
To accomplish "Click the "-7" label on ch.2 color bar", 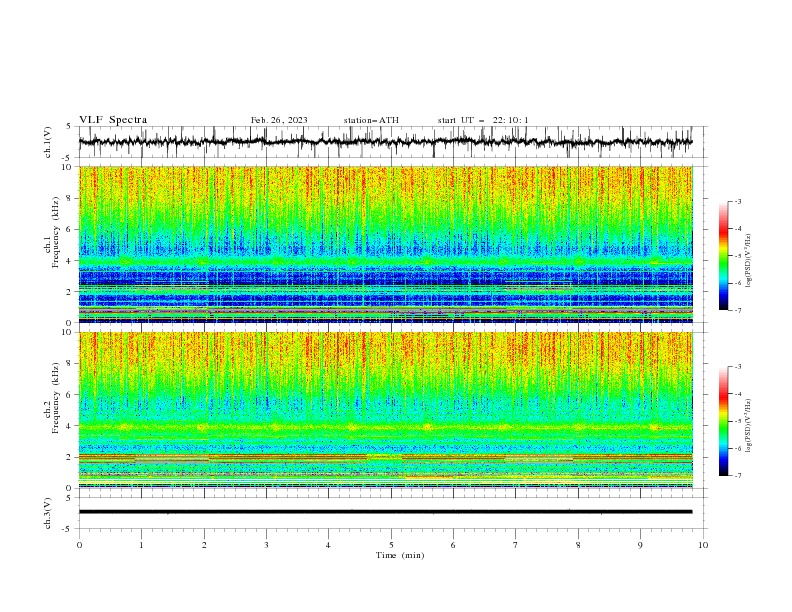I will [737, 476].
